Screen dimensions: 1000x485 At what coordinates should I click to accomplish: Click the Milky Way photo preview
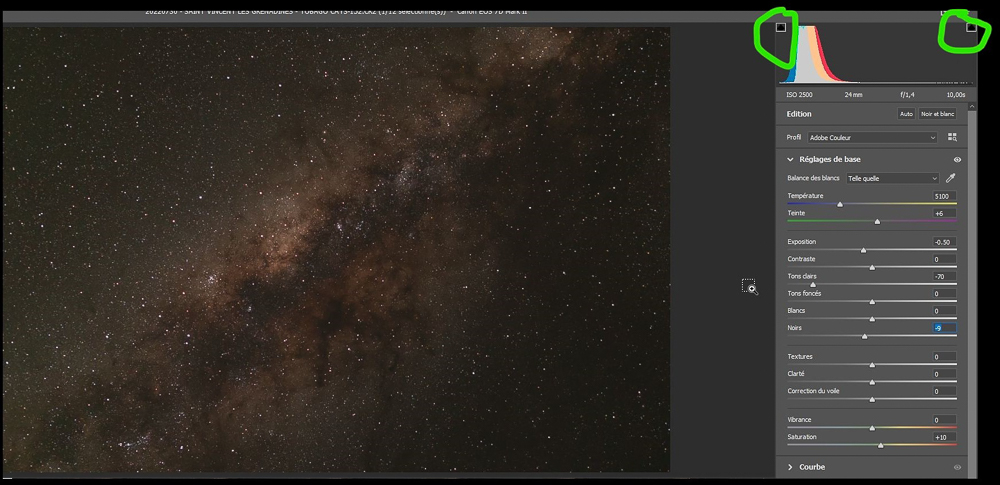pos(336,249)
